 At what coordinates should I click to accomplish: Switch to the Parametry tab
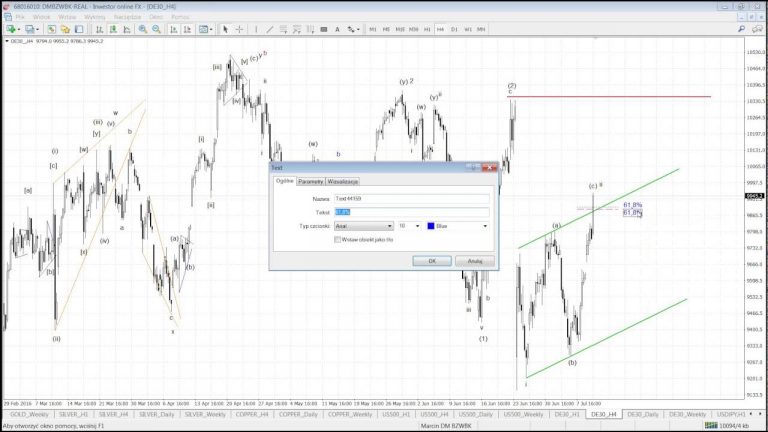[x=311, y=182]
